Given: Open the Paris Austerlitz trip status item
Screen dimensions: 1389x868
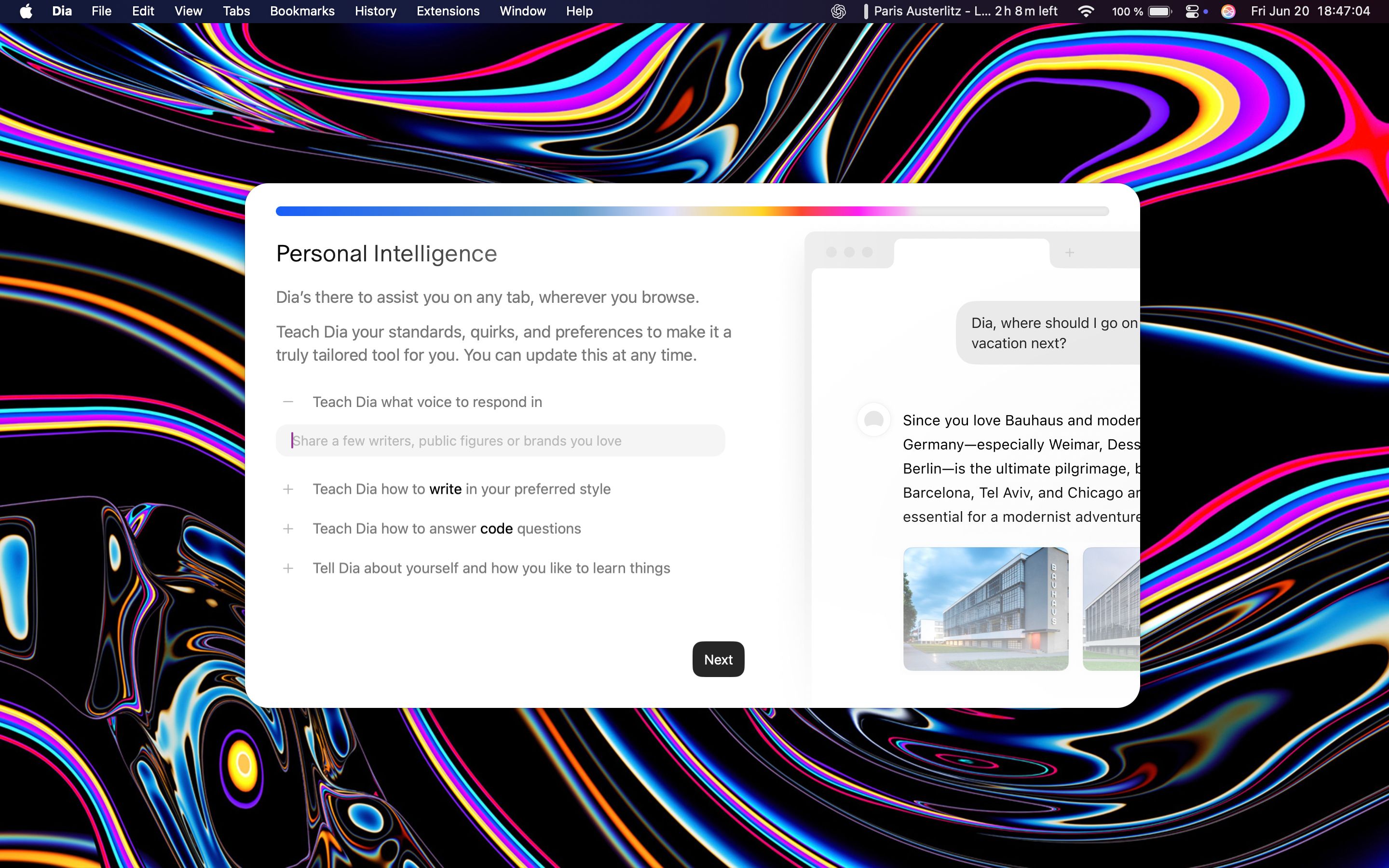Looking at the screenshot, I should [961, 12].
